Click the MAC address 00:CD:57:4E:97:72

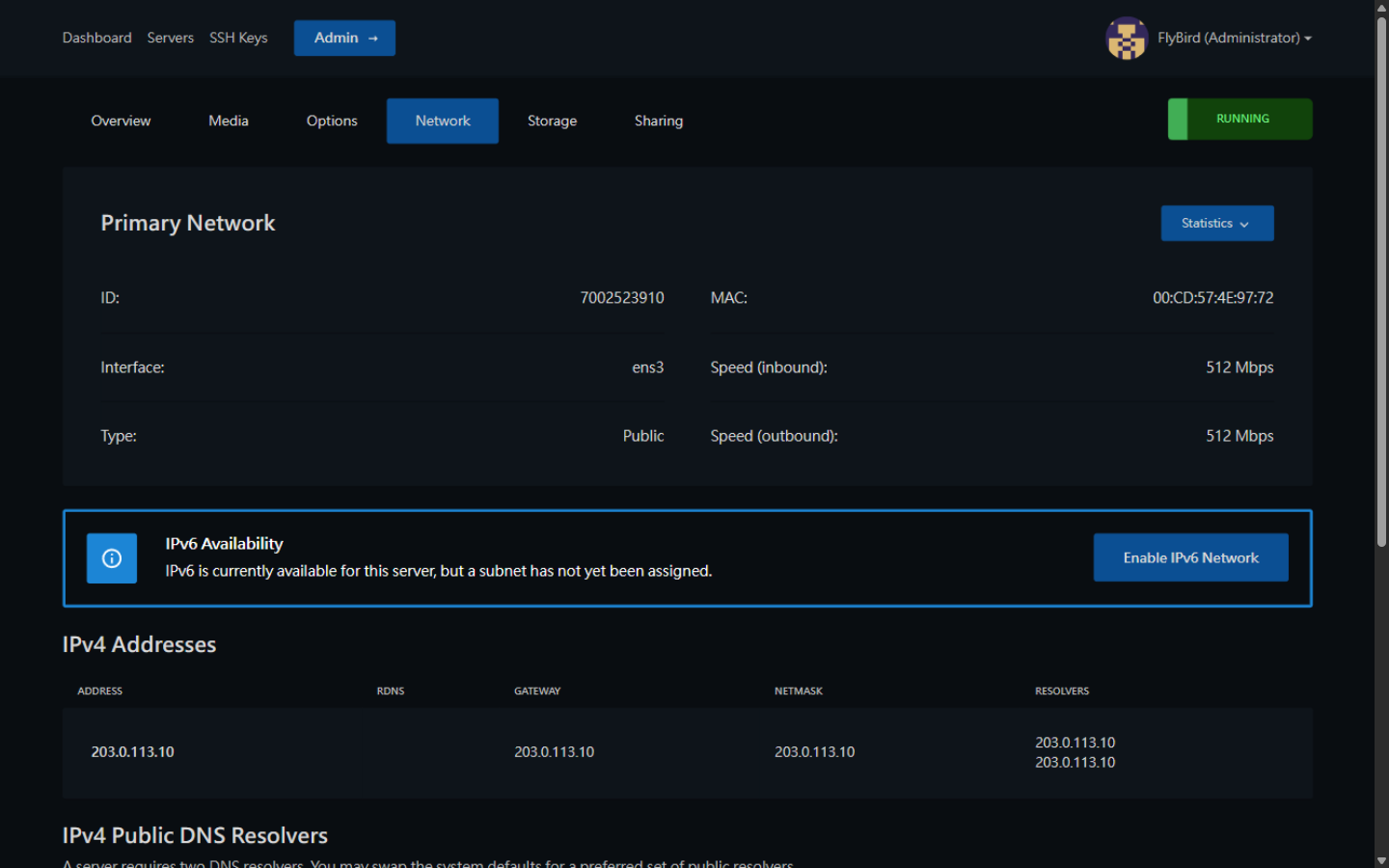click(x=1213, y=298)
